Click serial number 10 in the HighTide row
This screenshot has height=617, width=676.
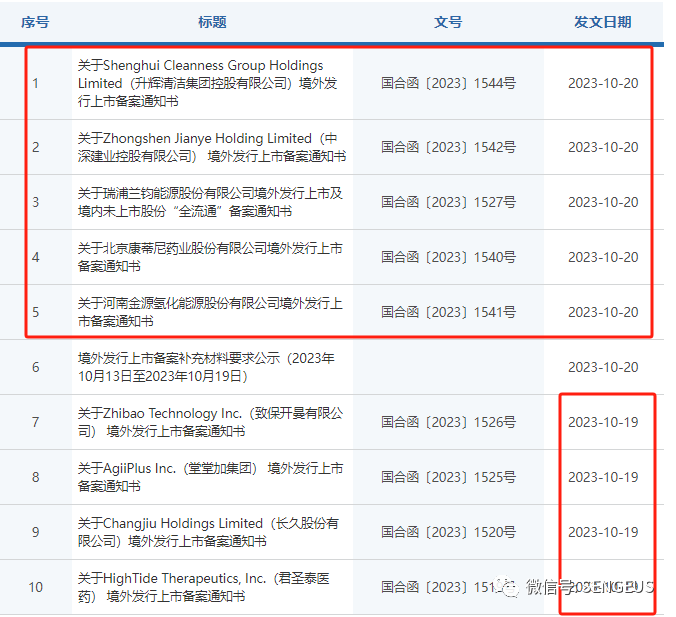pos(35,587)
